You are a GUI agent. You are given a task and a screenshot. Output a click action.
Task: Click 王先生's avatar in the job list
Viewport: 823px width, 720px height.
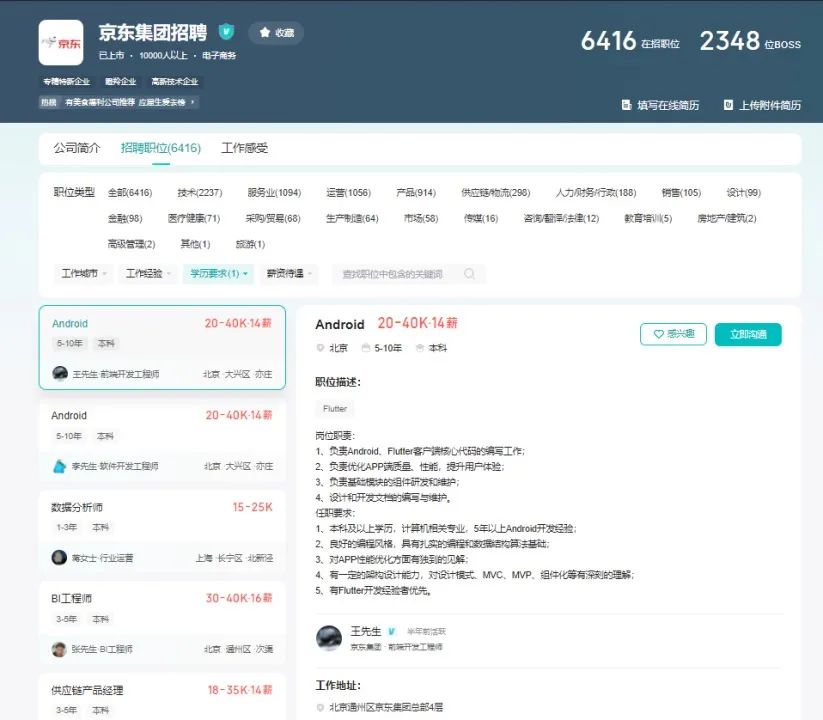60,373
